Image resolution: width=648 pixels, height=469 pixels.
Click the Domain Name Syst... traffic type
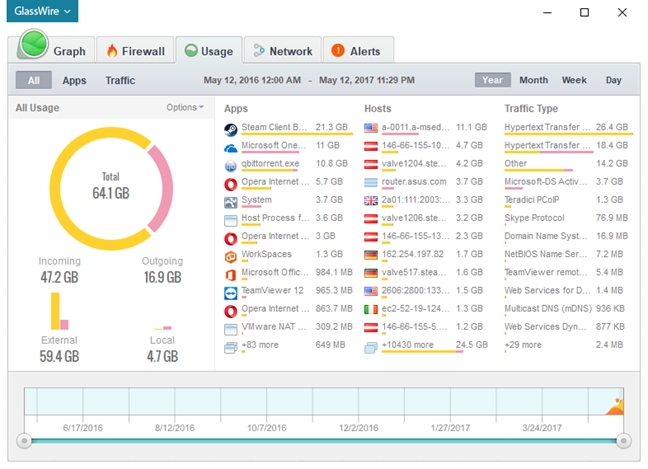point(546,236)
